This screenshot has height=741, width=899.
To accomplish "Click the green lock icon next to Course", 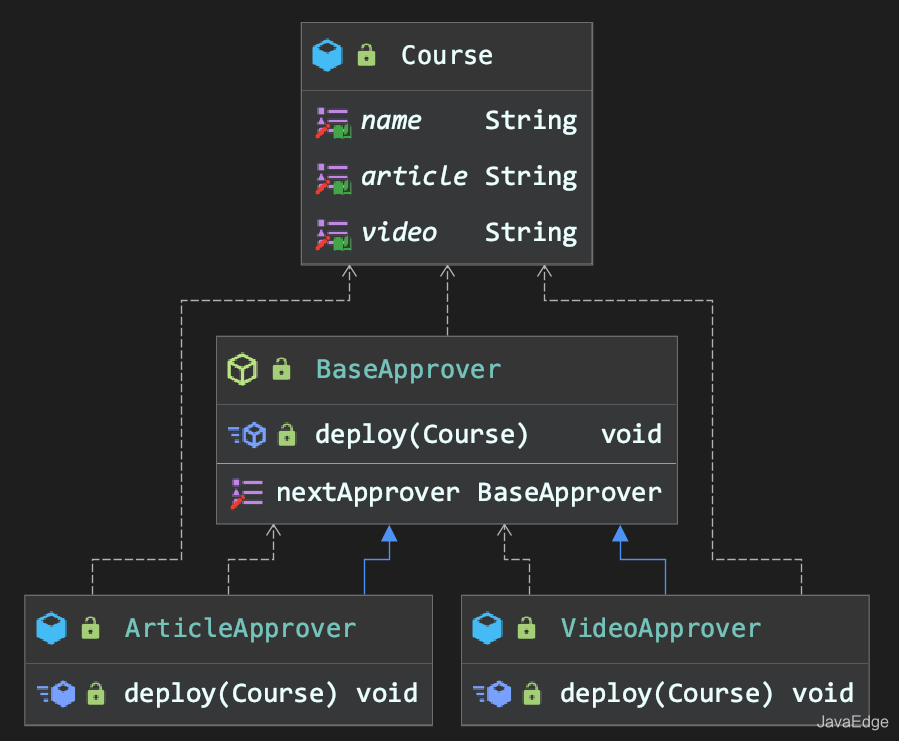I will coord(367,55).
